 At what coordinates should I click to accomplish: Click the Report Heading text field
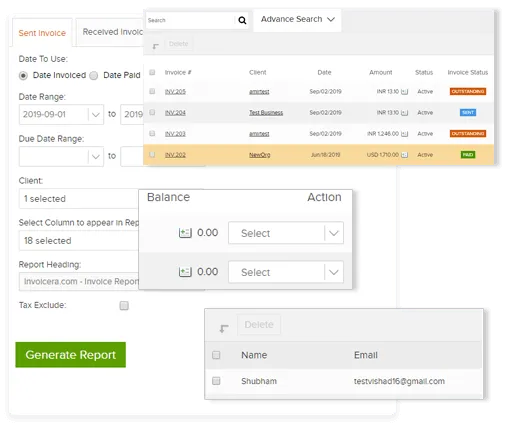[x=79, y=282]
